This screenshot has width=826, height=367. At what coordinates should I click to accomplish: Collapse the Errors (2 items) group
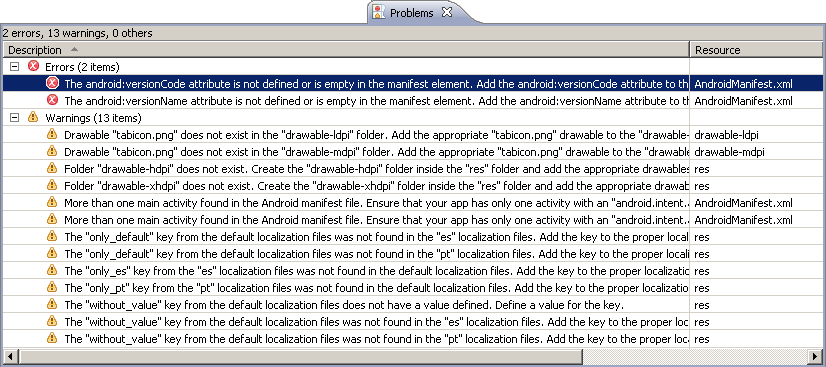tap(15, 67)
